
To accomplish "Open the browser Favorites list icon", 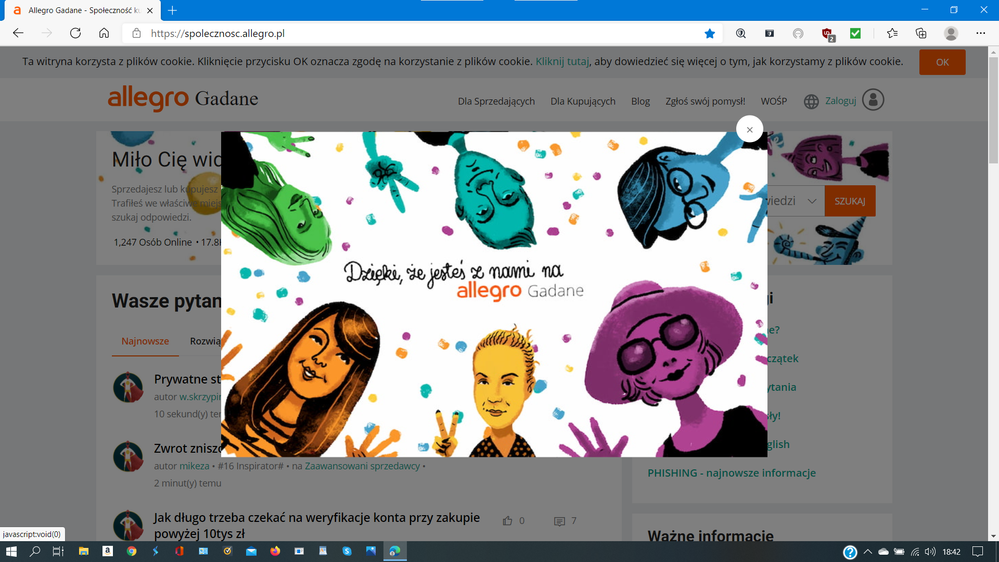I will coord(892,33).
